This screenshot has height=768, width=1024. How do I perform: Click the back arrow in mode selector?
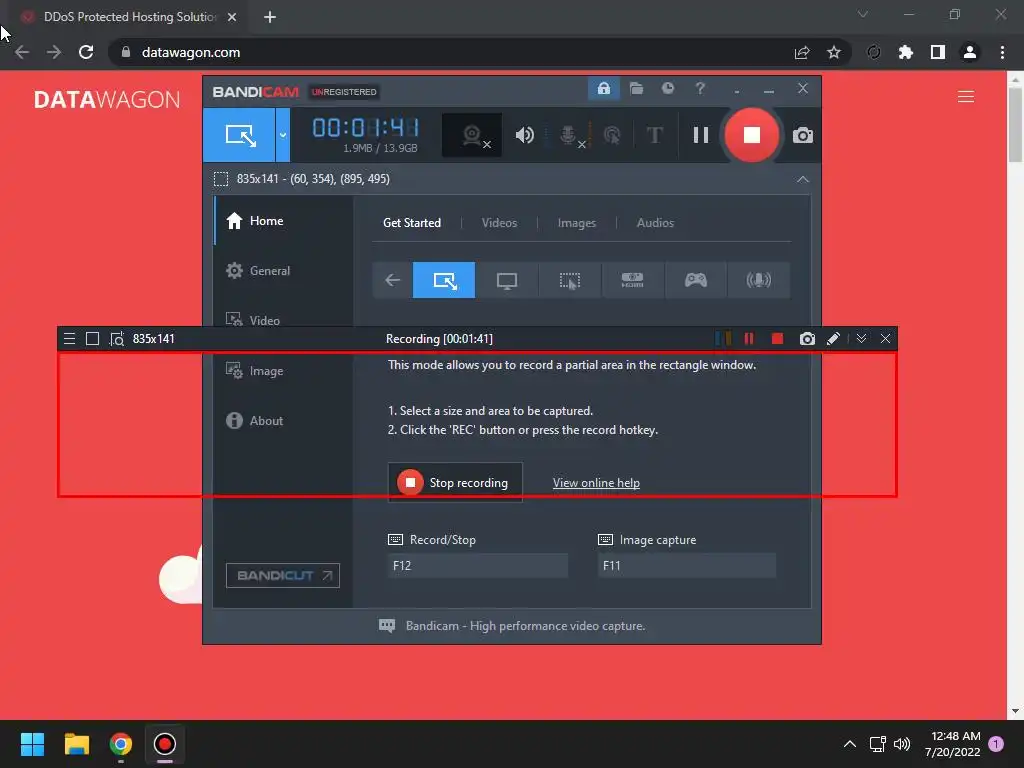coord(392,280)
